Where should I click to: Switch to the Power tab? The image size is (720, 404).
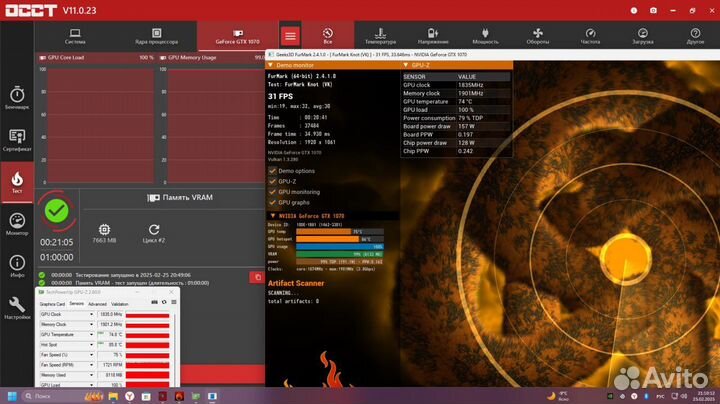pos(485,36)
